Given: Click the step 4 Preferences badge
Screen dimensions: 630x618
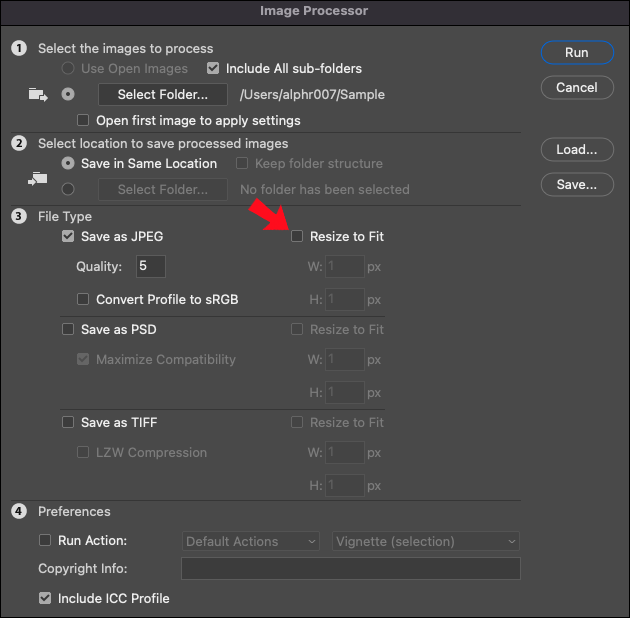Looking at the screenshot, I should click(x=18, y=512).
